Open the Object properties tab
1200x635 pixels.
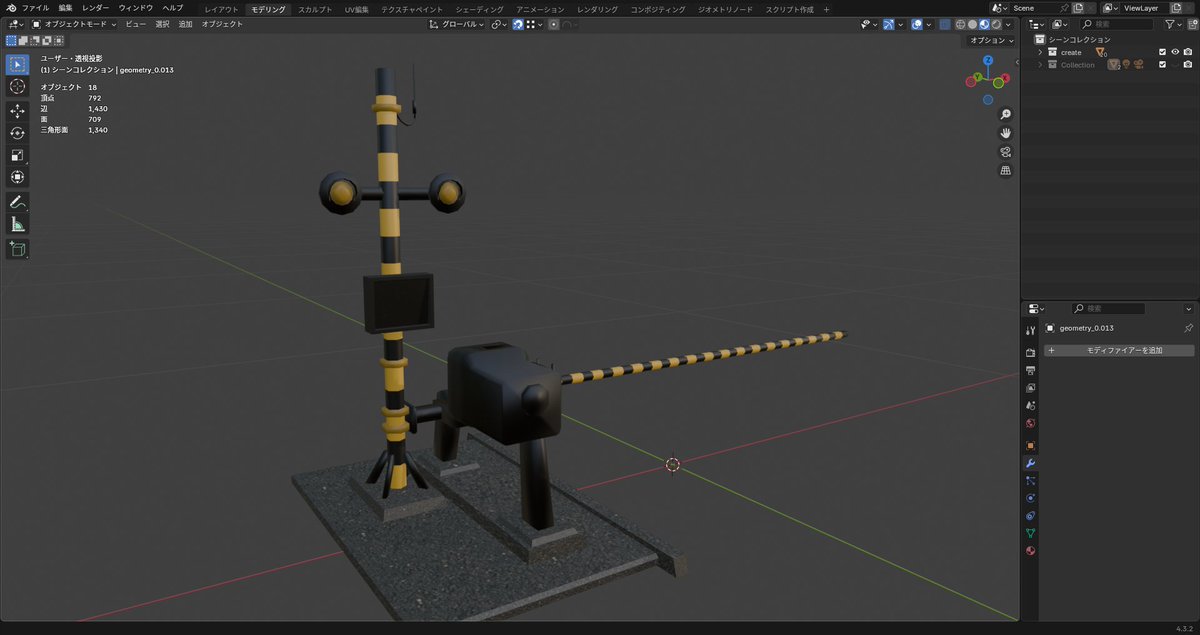coord(1030,446)
